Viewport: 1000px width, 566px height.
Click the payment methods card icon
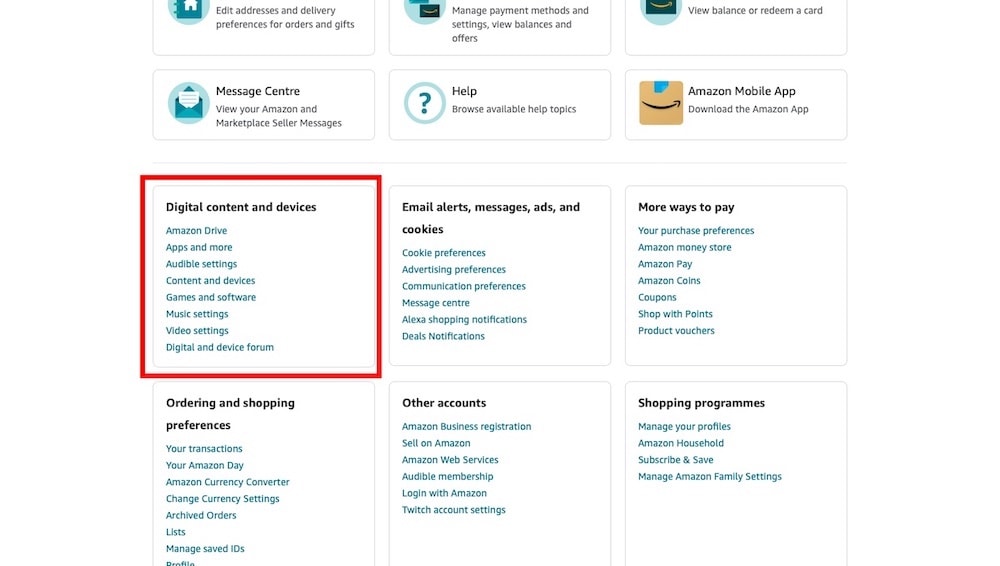click(x=424, y=10)
